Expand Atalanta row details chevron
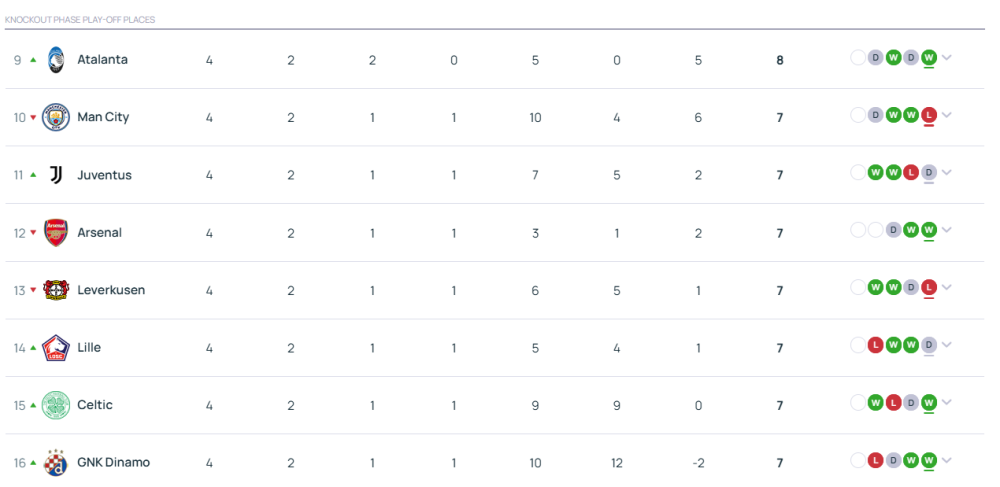The image size is (1000, 487). pyautogui.click(x=946, y=57)
